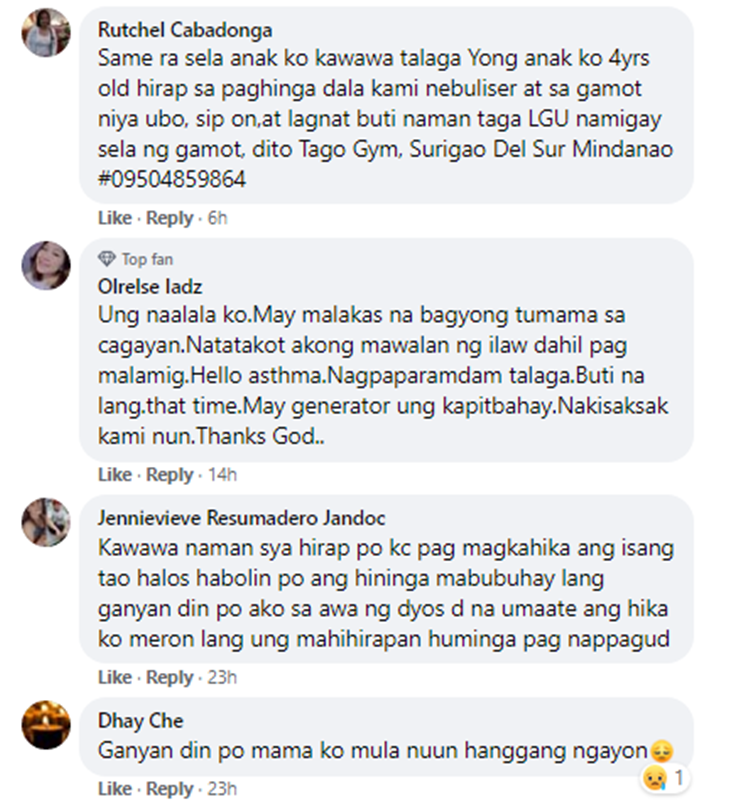
Task: Open Olrelse Iadz's profile picture
Action: click(x=46, y=265)
